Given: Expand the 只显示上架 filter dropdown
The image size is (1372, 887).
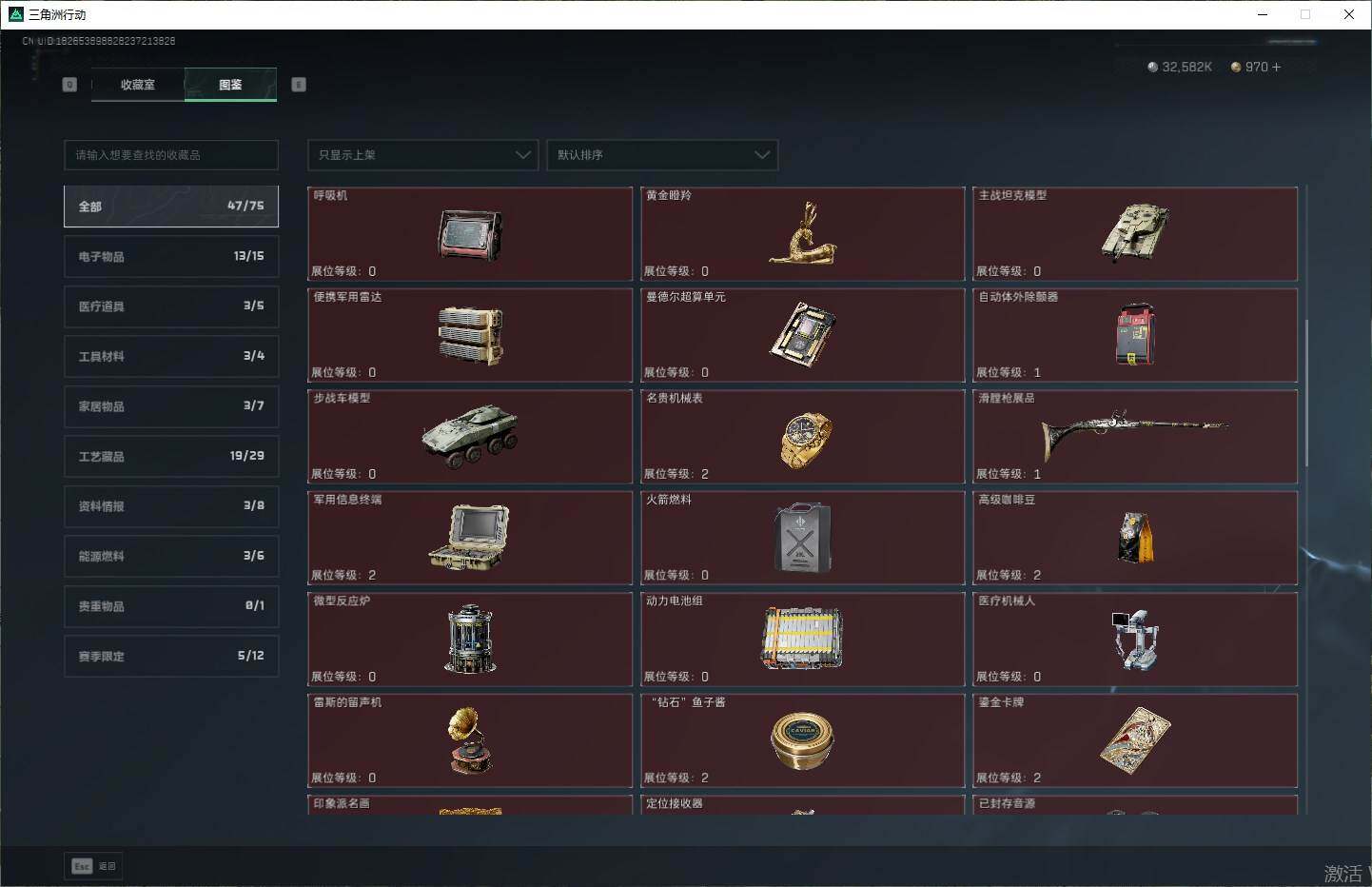Looking at the screenshot, I should pyautogui.click(x=422, y=155).
